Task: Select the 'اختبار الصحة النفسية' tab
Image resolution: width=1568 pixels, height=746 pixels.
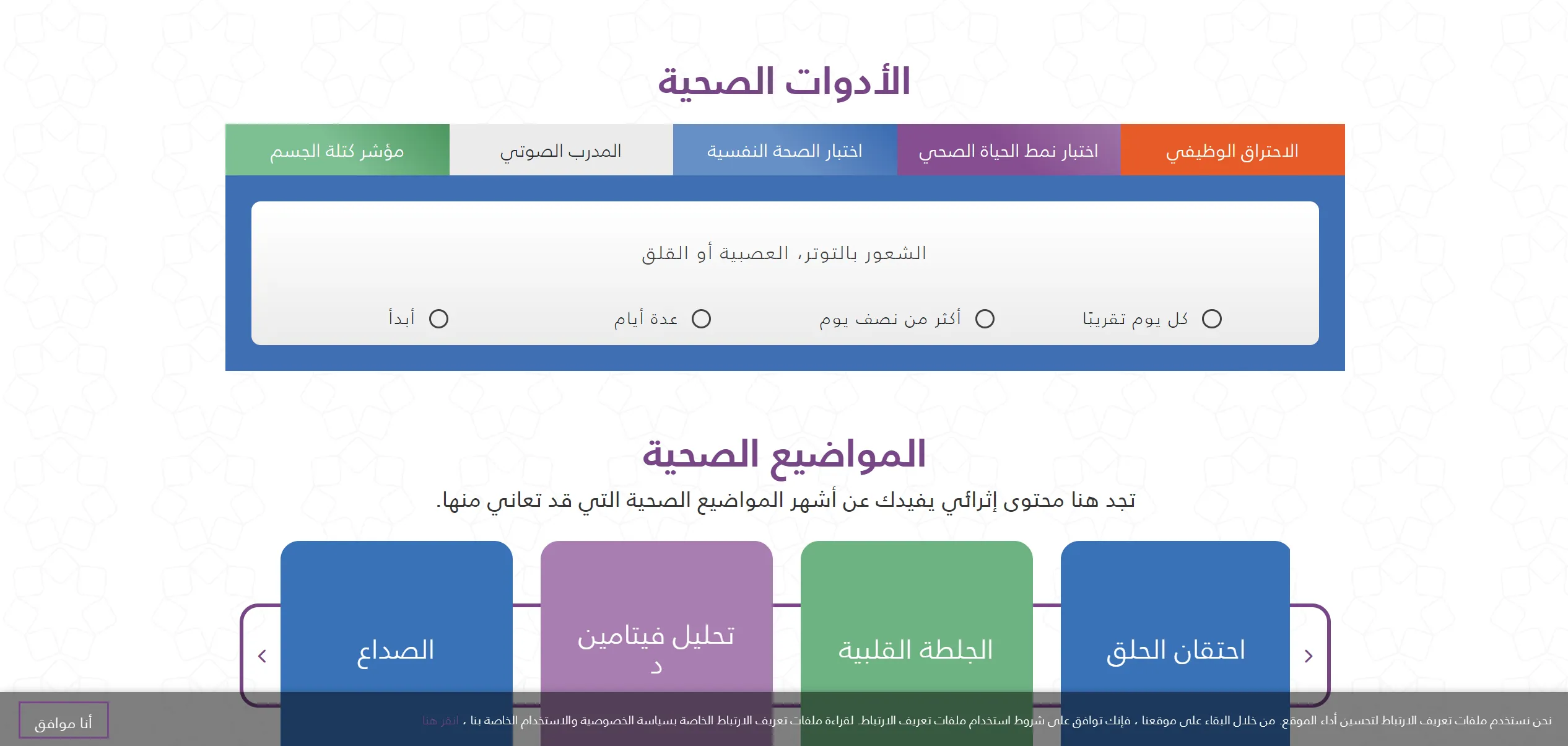Action: point(785,151)
